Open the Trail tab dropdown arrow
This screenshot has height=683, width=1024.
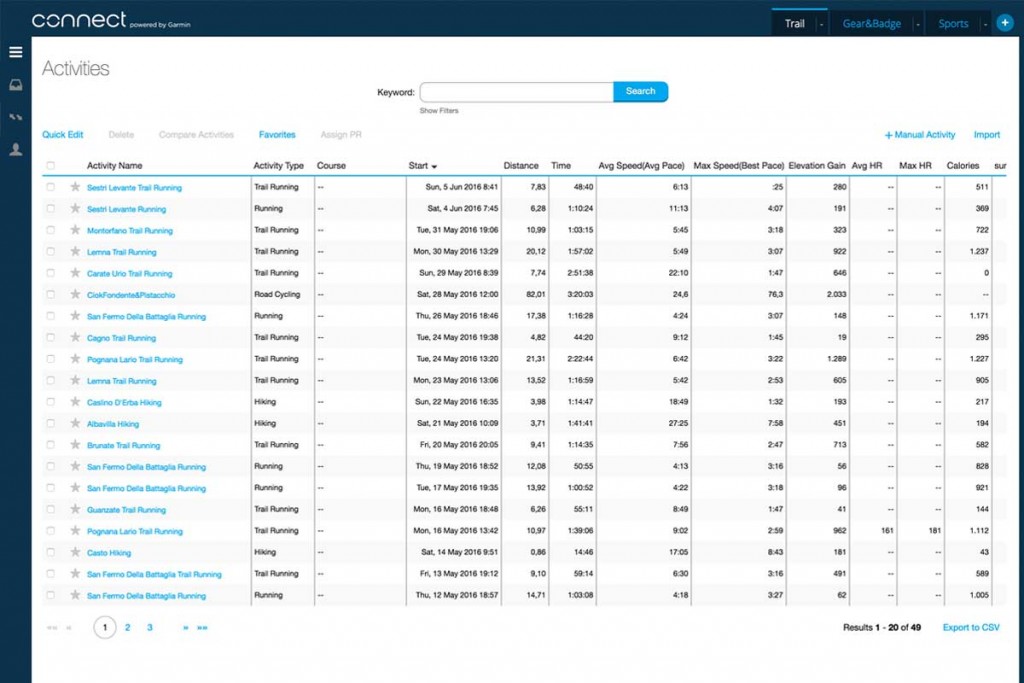tap(822, 24)
